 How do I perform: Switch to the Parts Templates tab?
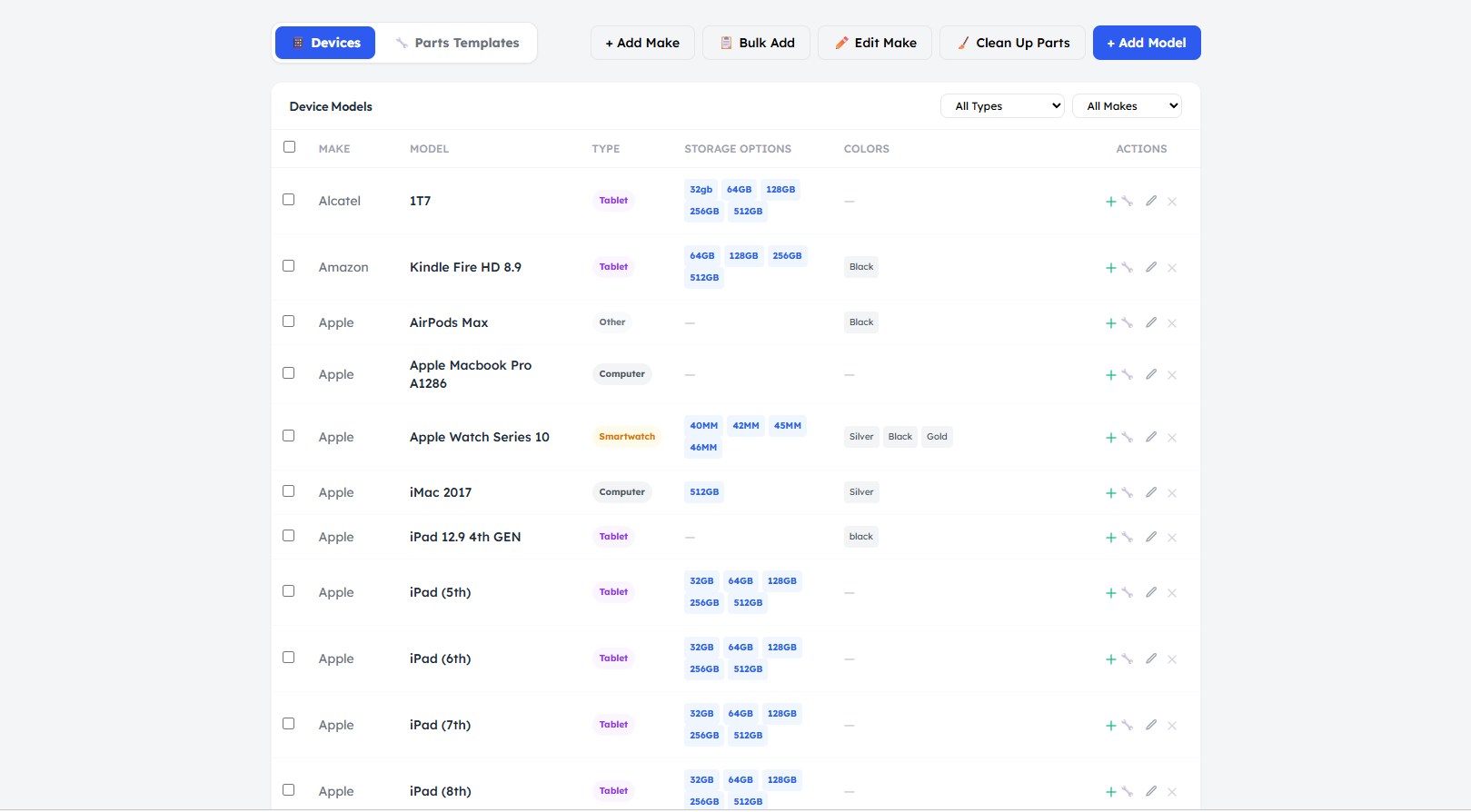click(457, 43)
